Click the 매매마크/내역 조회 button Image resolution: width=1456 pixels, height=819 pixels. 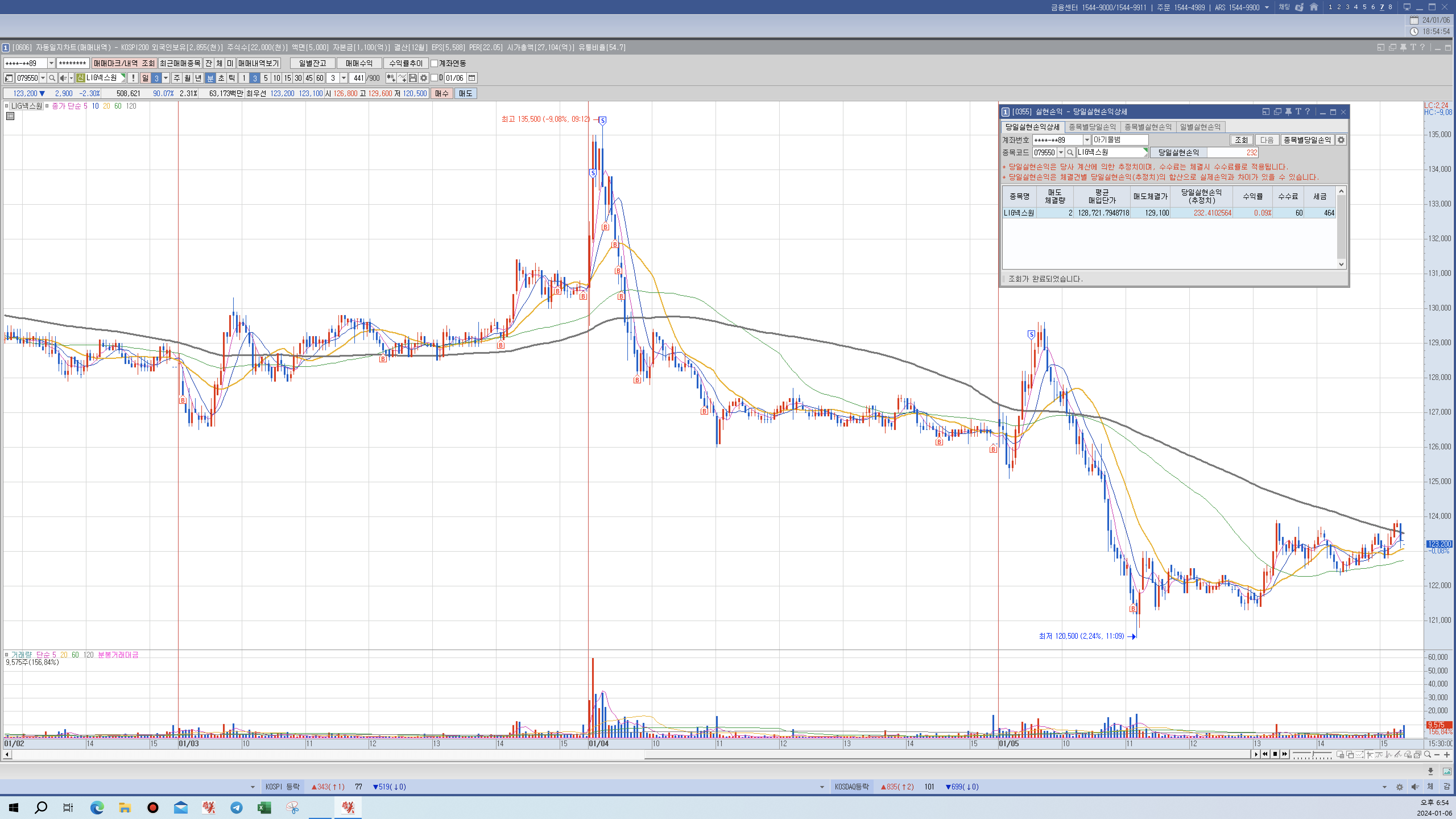pyautogui.click(x=124, y=63)
